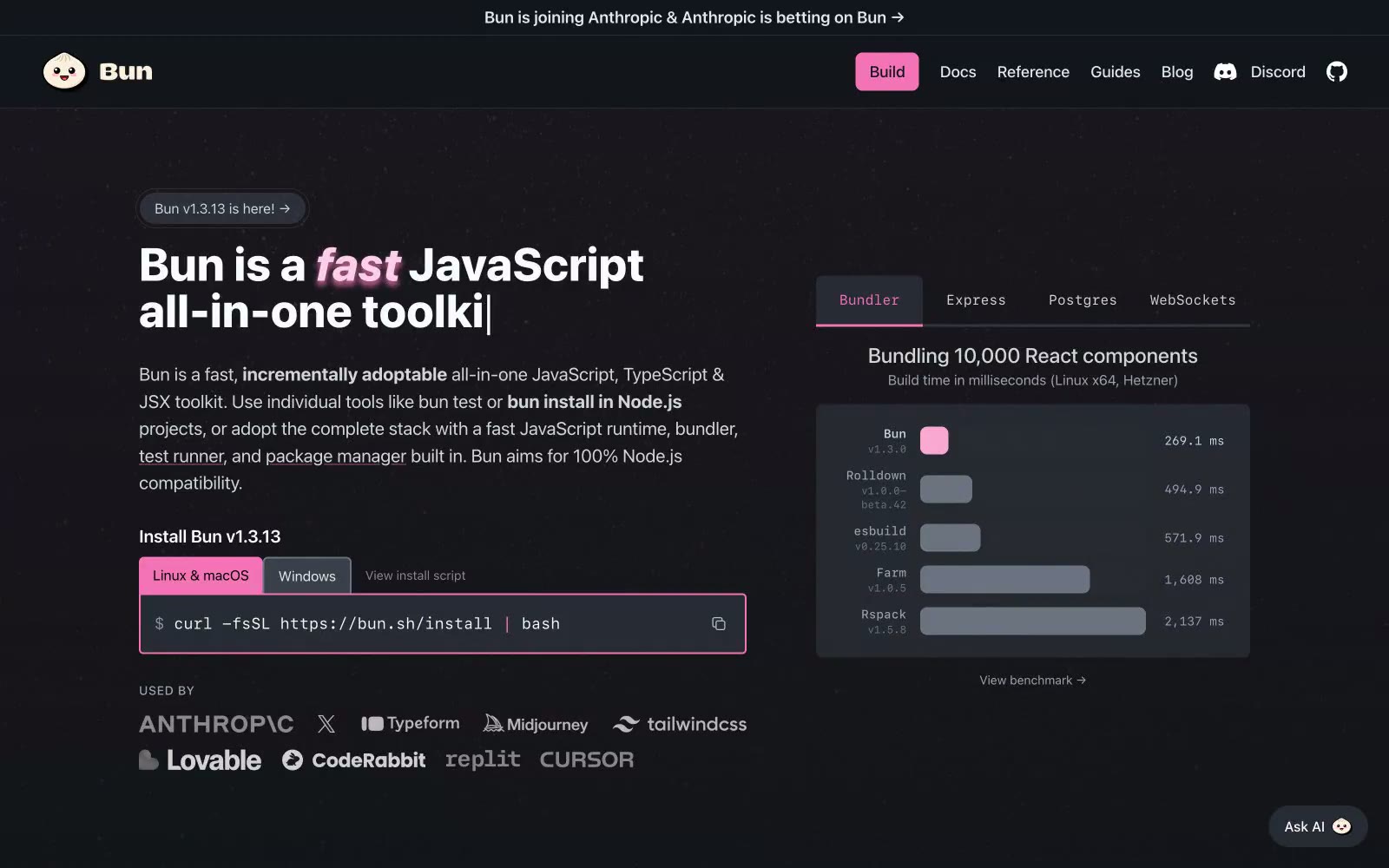Click the Midjourney logo
1389x868 pixels.
[x=536, y=724]
